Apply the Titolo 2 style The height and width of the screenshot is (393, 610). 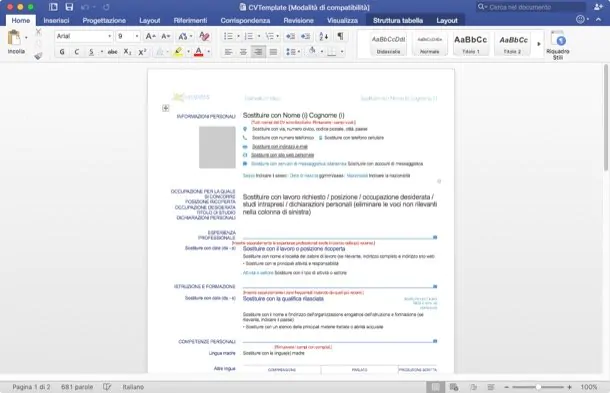tap(513, 44)
